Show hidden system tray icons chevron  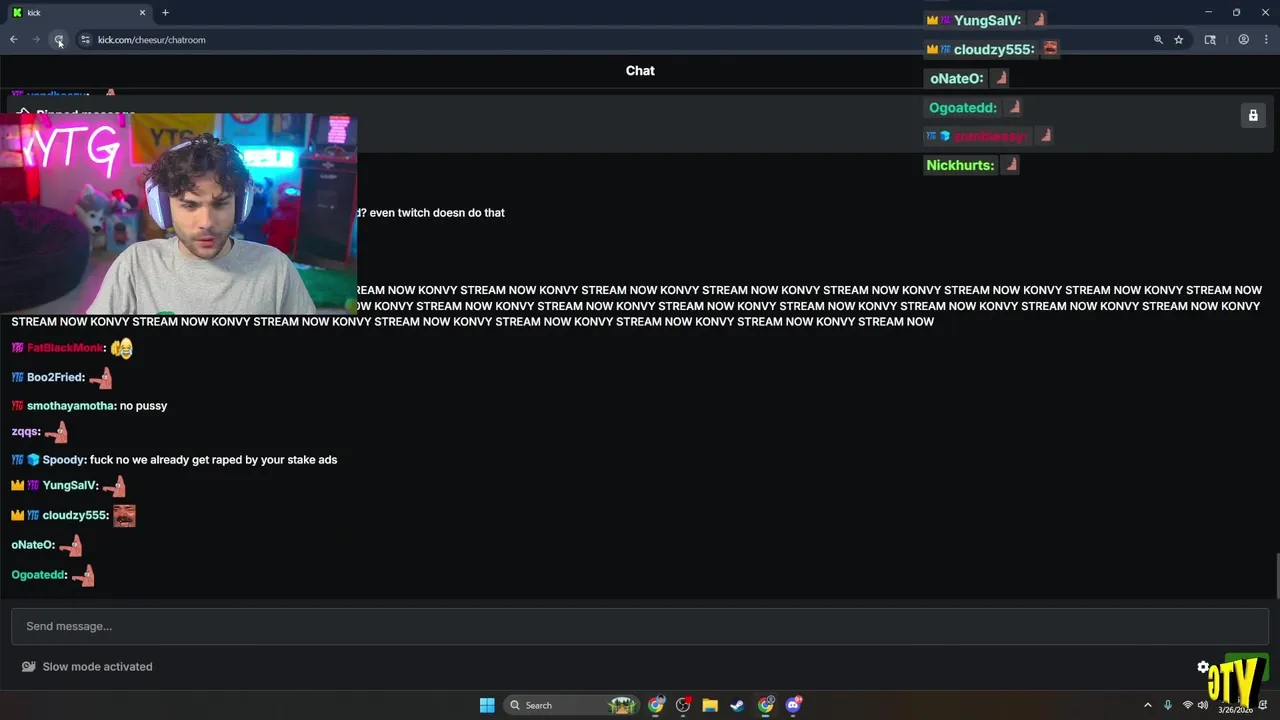coord(1147,705)
